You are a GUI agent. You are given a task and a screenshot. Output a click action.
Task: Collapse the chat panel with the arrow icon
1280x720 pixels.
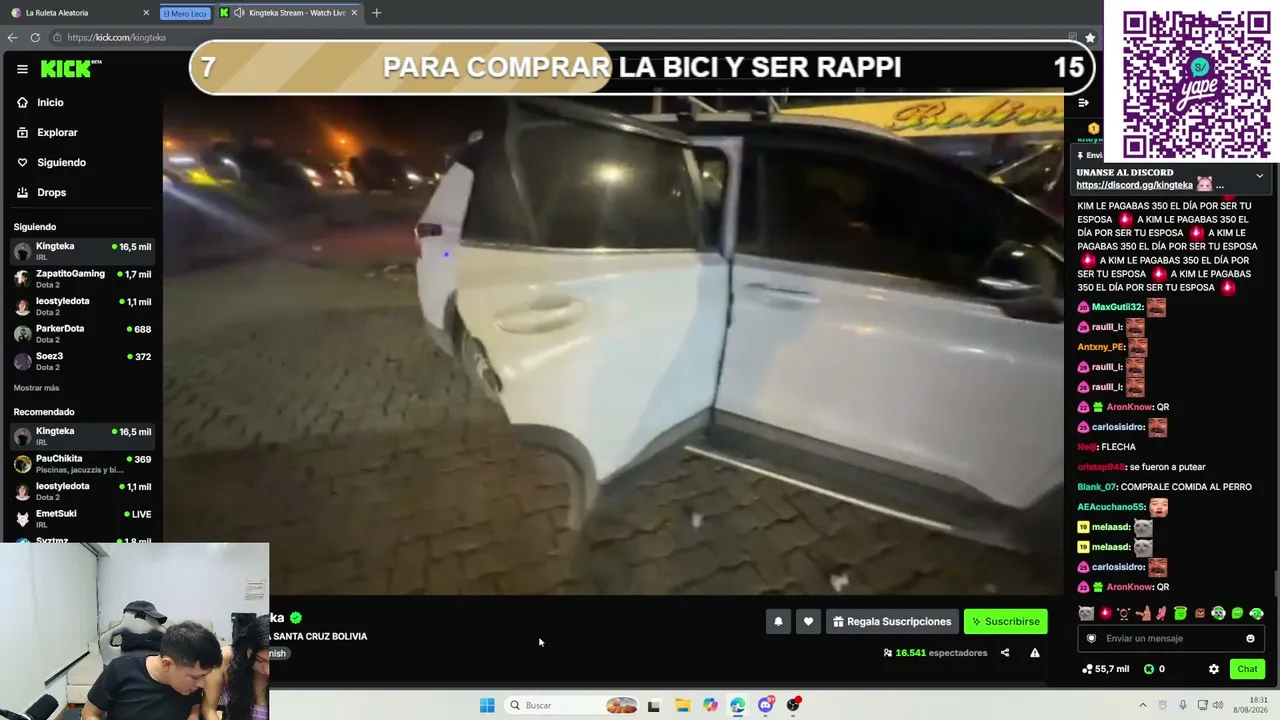(1083, 102)
